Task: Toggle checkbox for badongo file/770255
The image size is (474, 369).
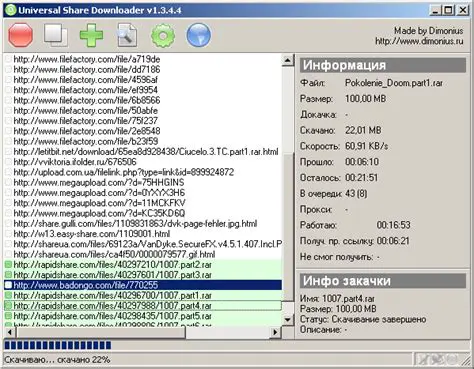Action: [9, 285]
